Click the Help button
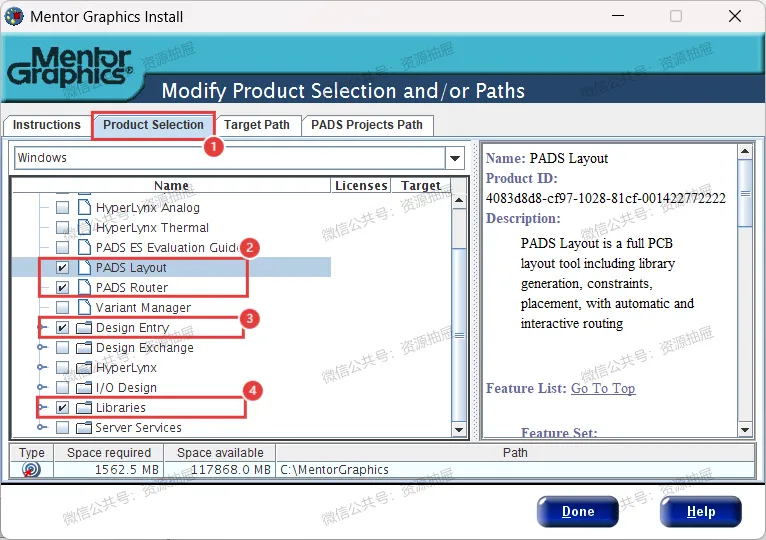This screenshot has height=540, width=766. pyautogui.click(x=701, y=512)
